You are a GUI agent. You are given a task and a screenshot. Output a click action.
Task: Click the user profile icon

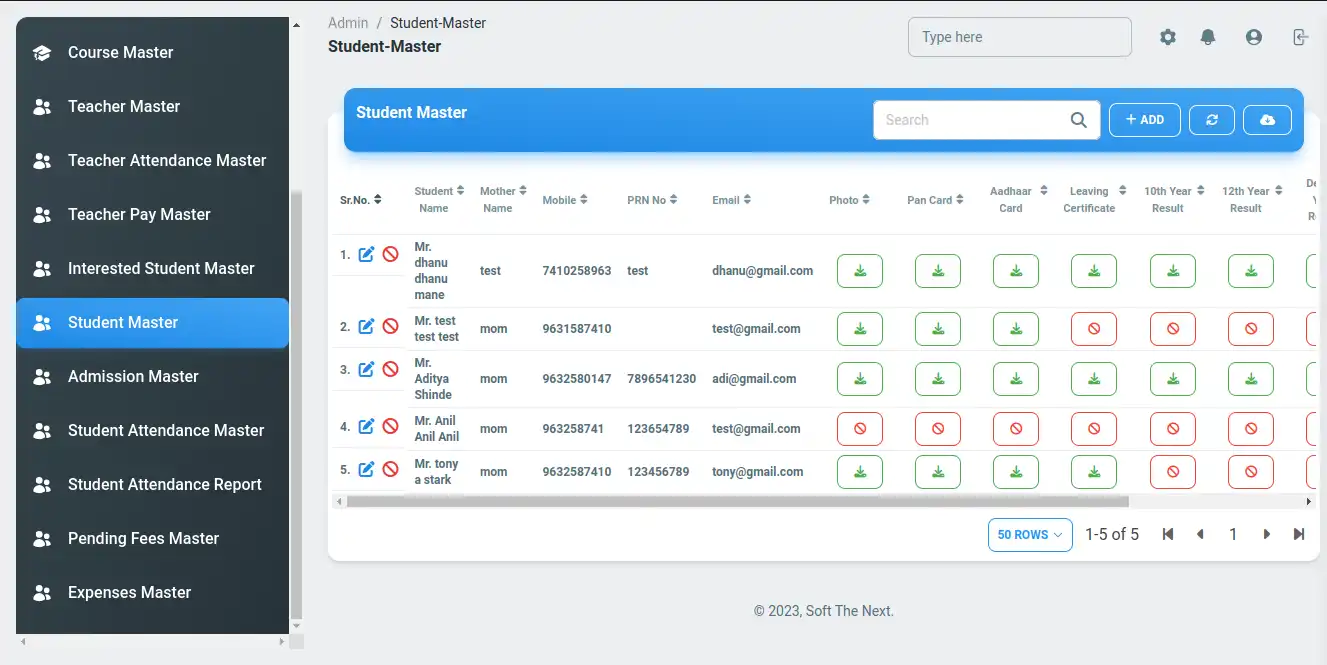pyautogui.click(x=1254, y=37)
